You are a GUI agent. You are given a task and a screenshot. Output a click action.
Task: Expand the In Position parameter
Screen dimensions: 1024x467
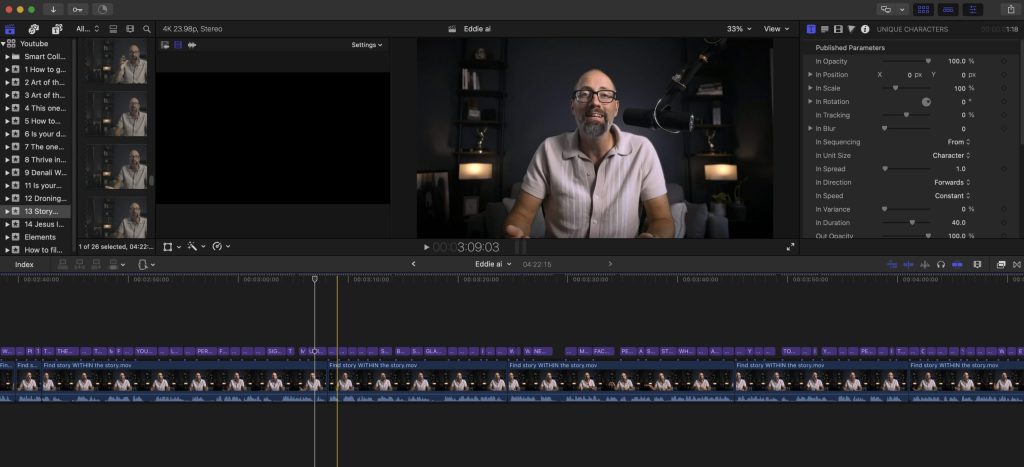pos(810,75)
